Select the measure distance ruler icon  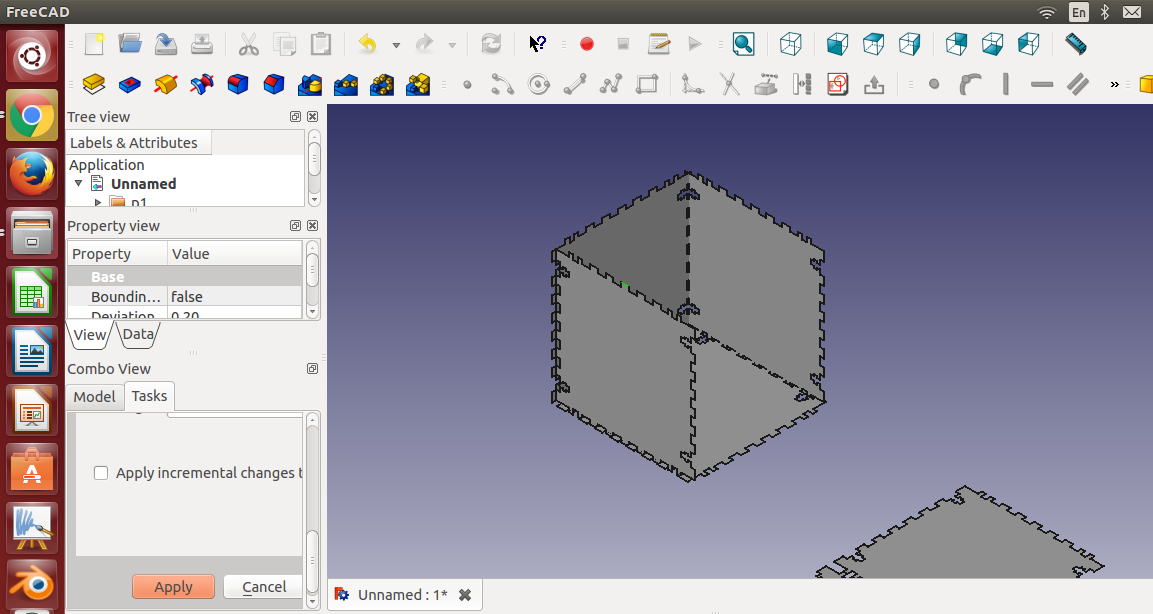click(1075, 44)
